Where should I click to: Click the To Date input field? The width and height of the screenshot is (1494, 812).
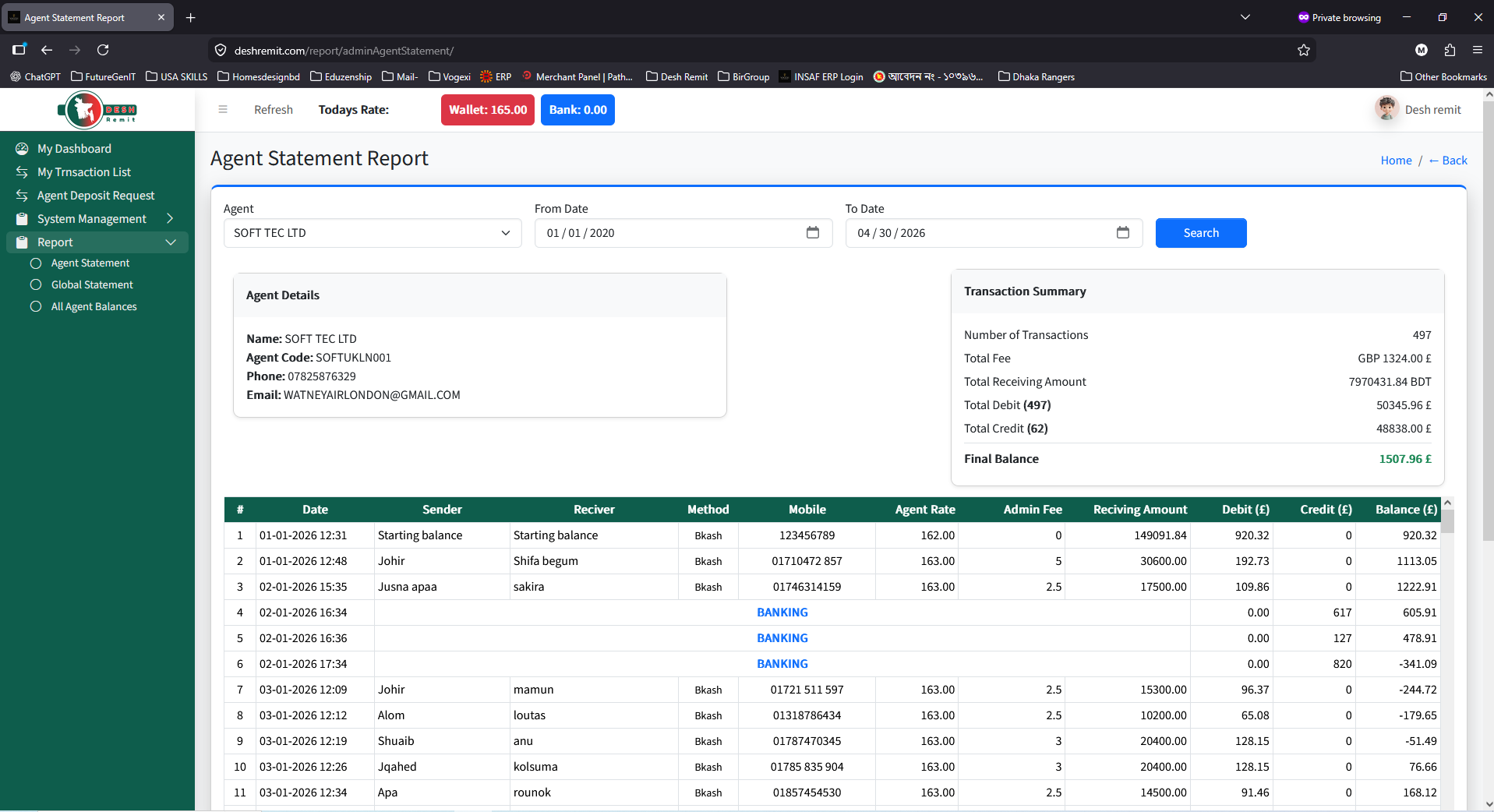coord(994,233)
